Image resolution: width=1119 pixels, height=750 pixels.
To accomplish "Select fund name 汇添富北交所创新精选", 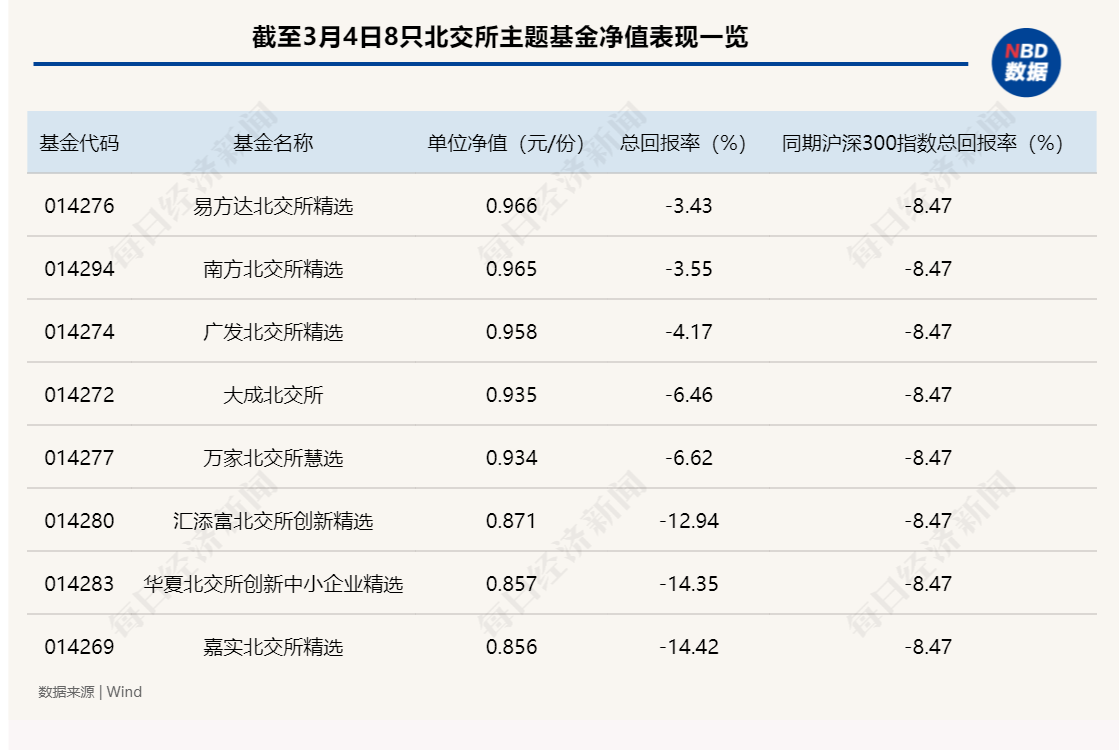I will (273, 521).
